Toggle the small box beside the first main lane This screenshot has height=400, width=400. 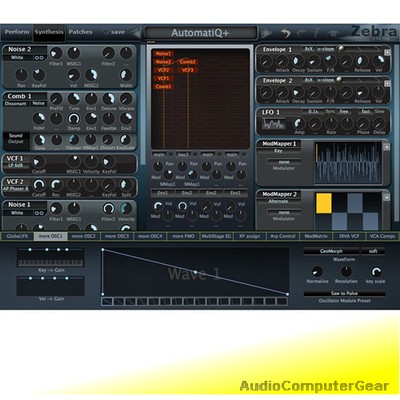point(170,155)
